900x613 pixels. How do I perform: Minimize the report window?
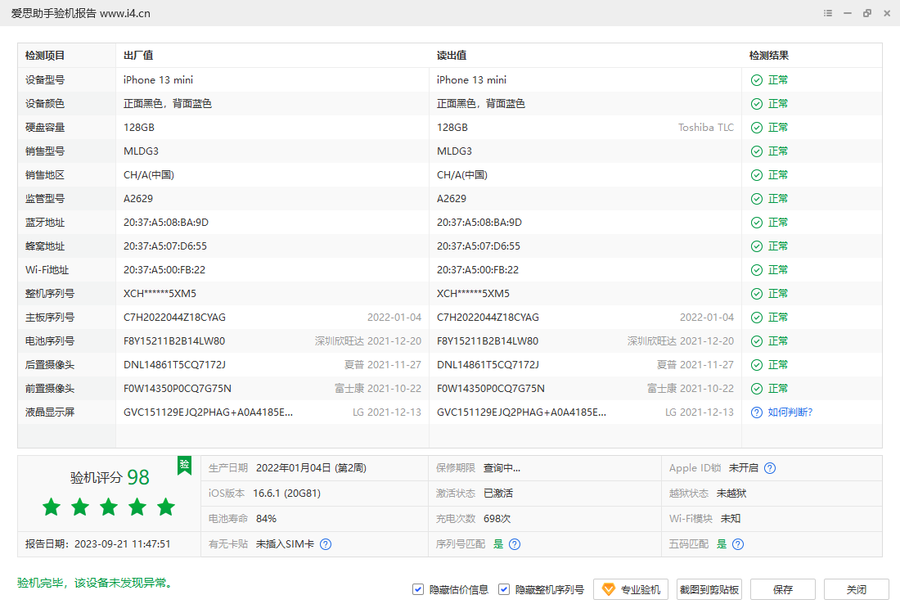pos(847,13)
